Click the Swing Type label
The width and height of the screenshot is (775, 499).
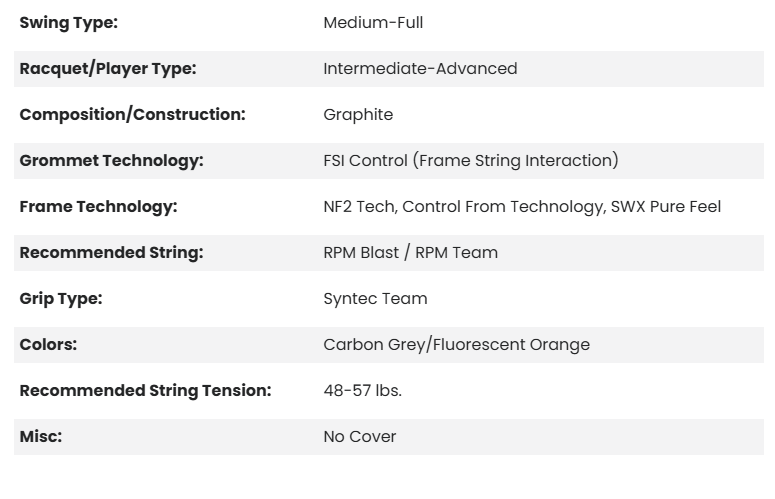[x=68, y=23]
